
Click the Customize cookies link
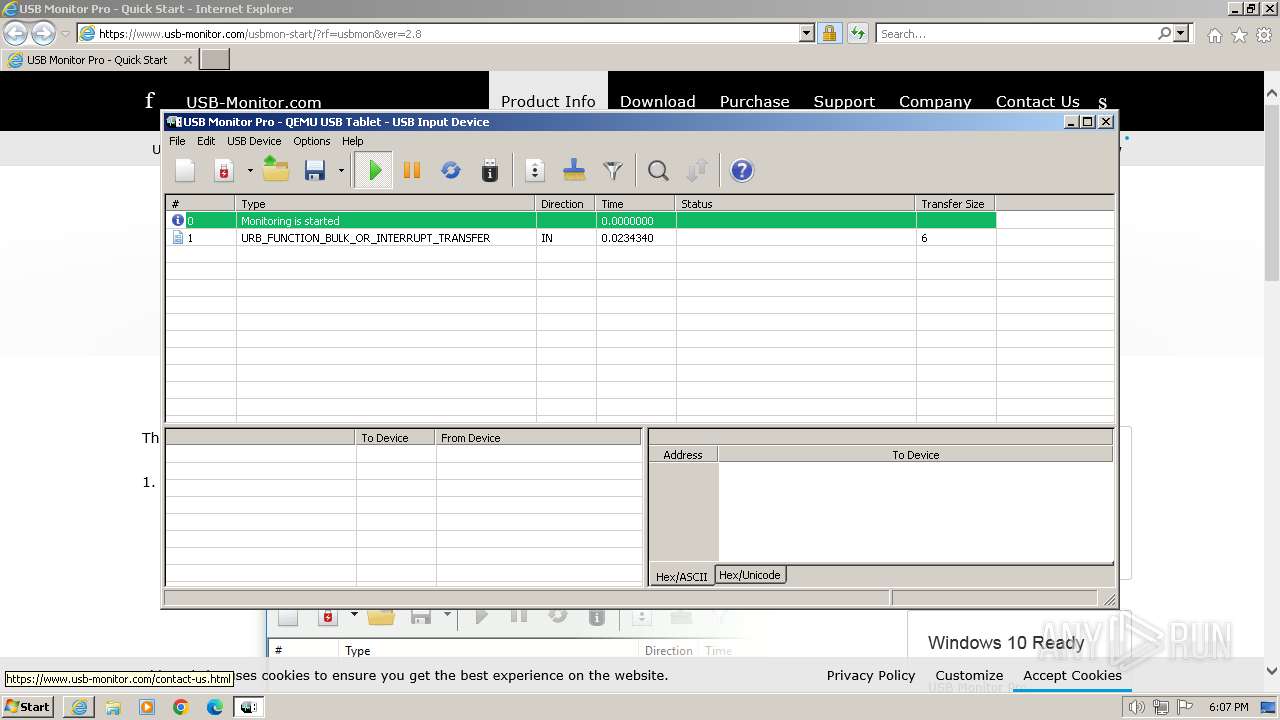(x=969, y=675)
